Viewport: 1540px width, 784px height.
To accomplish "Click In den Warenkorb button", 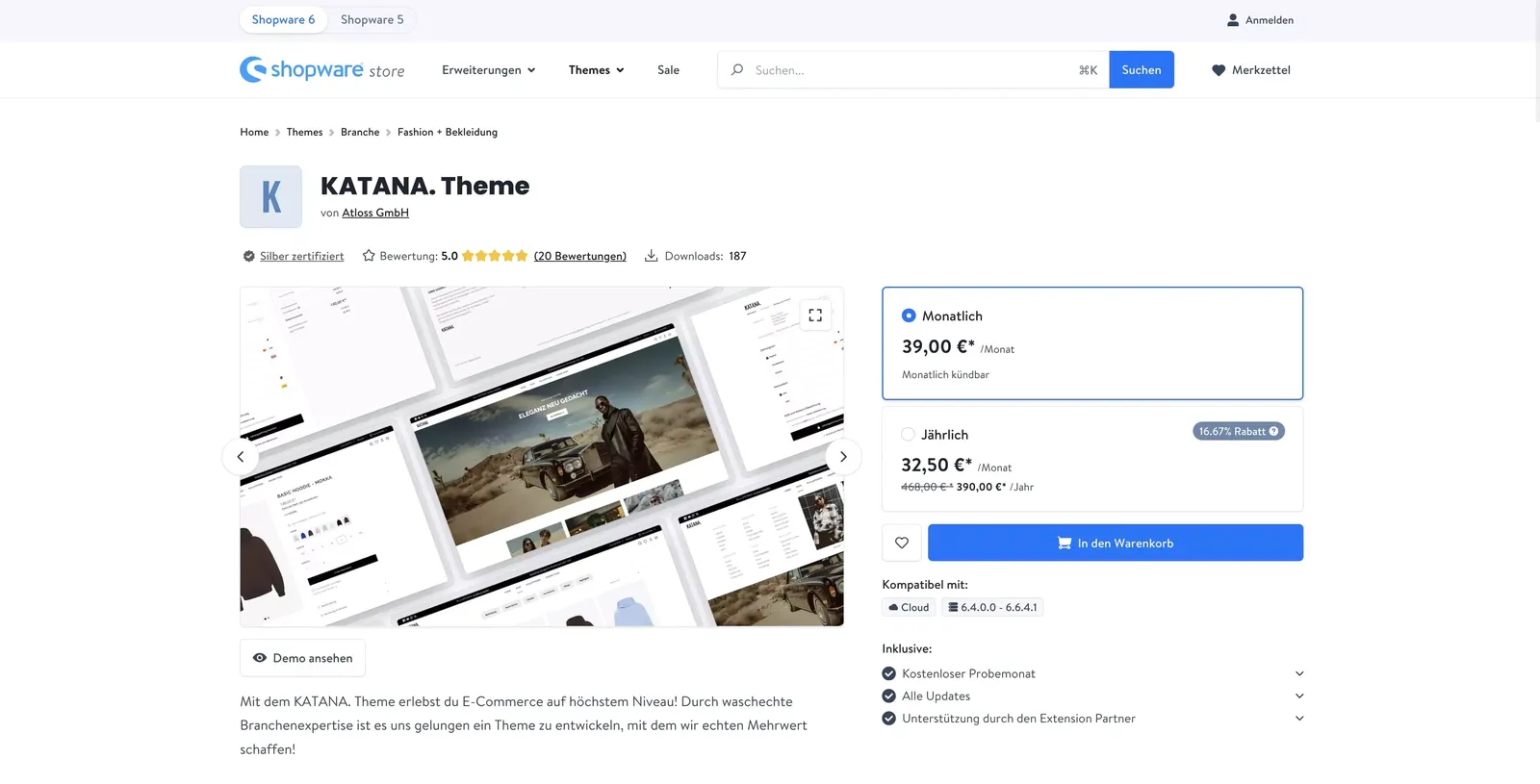I will tap(1116, 543).
